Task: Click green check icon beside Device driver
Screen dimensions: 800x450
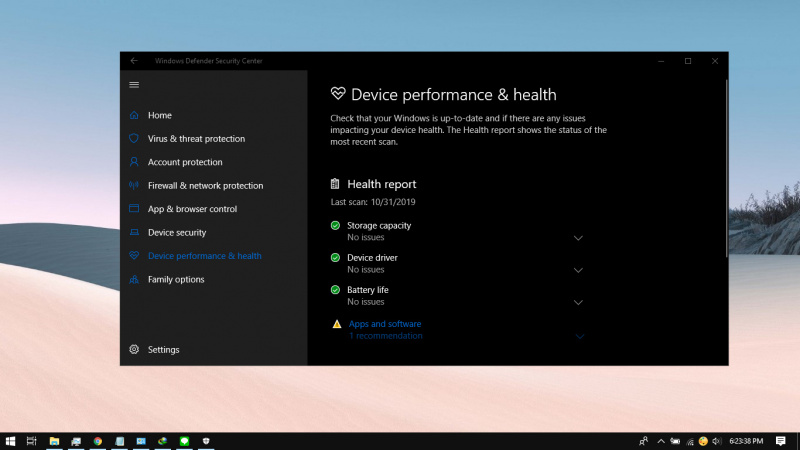Action: coord(335,257)
